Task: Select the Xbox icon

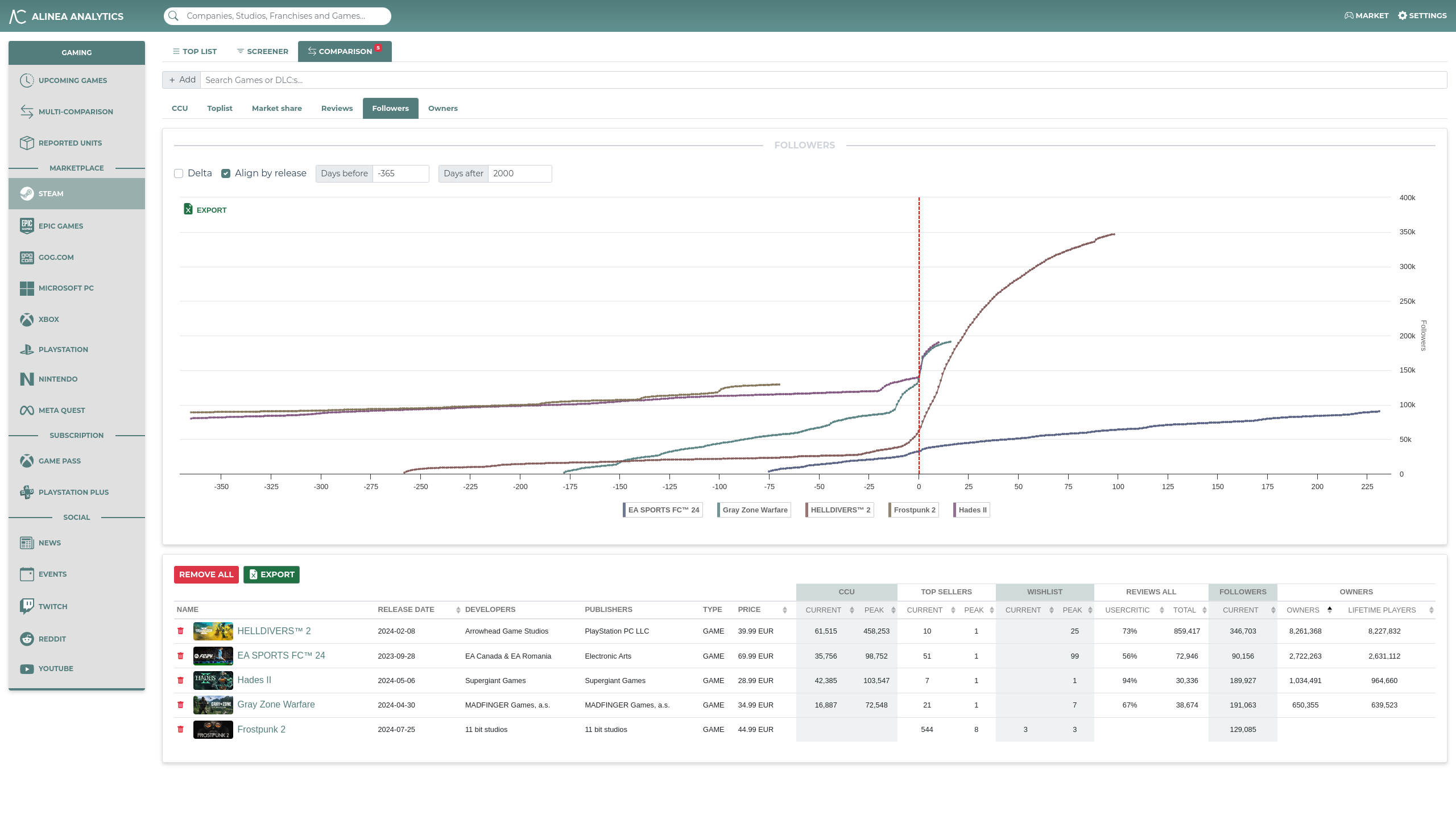Action: pos(27,319)
